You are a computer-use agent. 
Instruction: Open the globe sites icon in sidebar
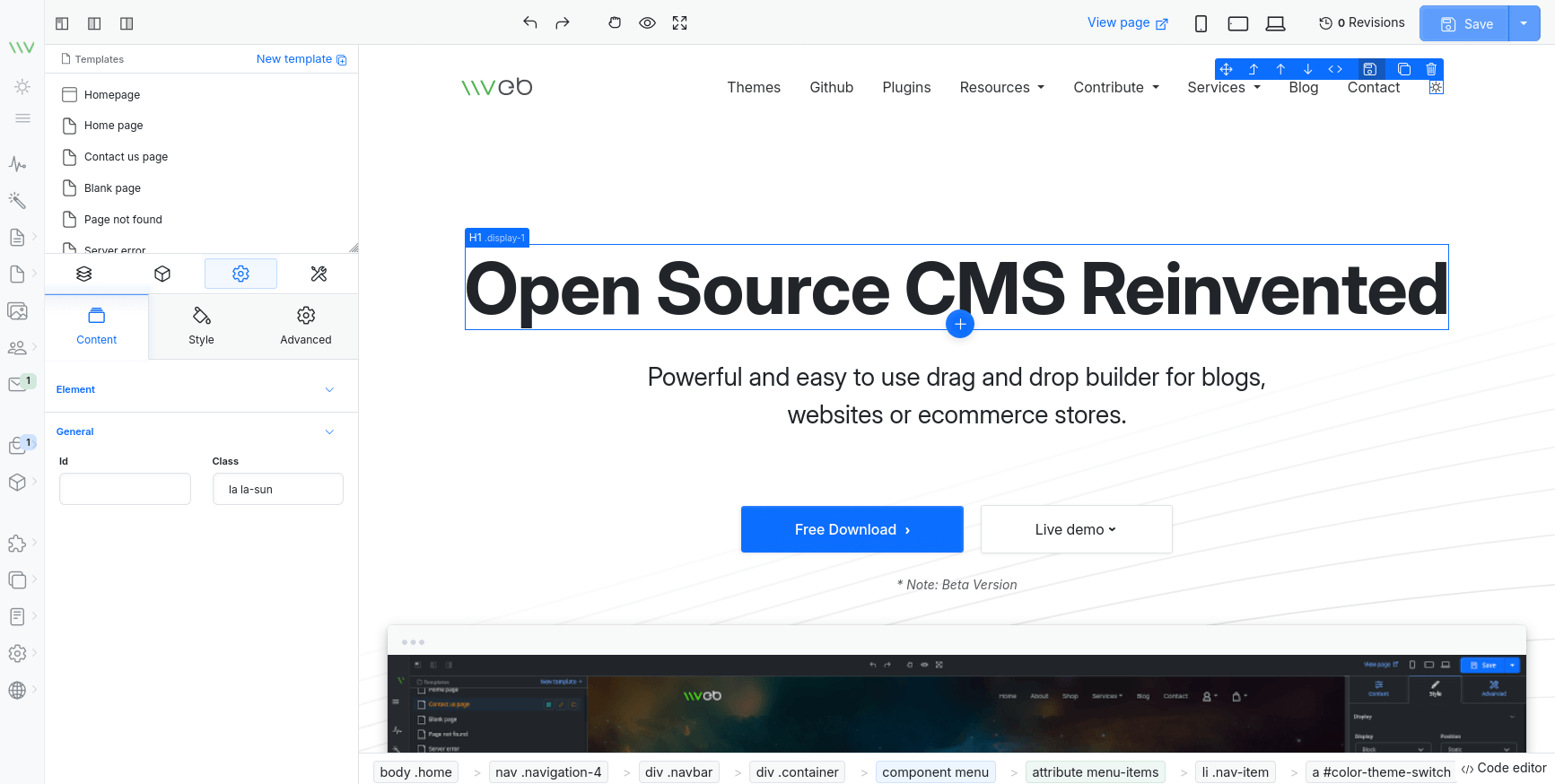[x=17, y=690]
